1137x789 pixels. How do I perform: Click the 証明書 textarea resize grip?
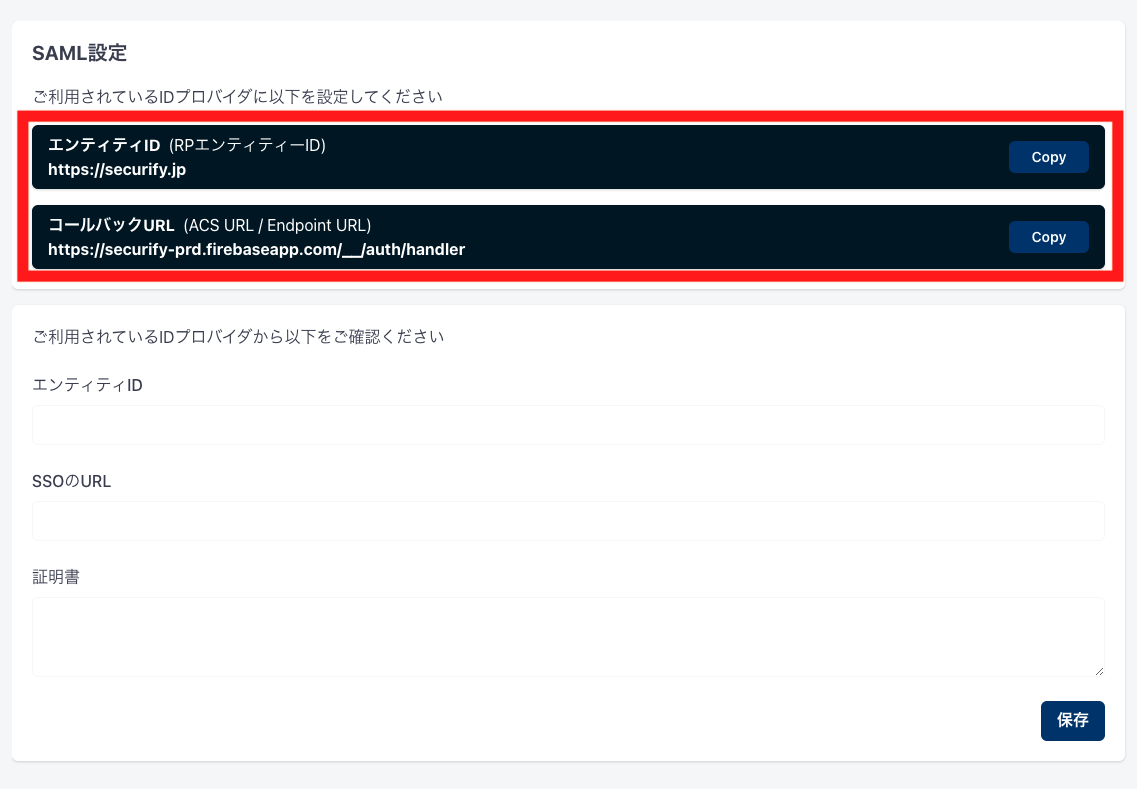click(x=1099, y=672)
